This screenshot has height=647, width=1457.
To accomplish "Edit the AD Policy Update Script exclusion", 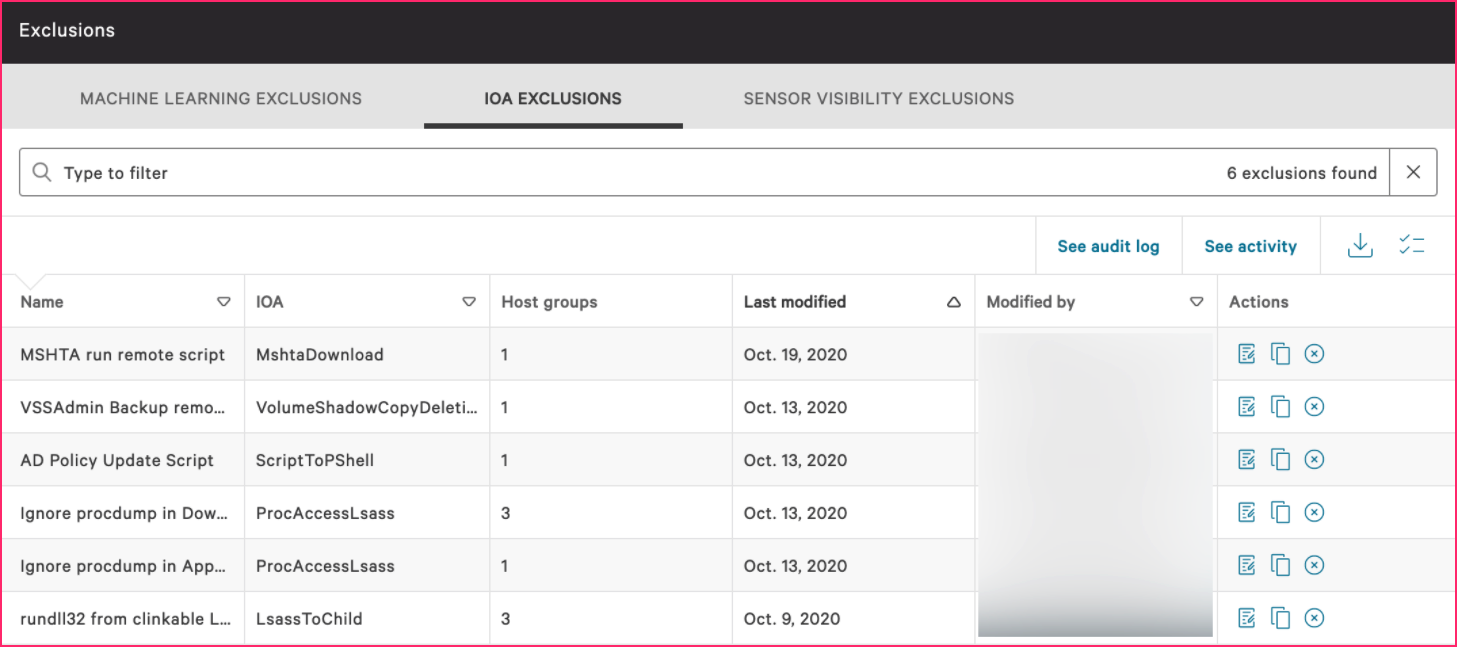I will pos(1247,460).
